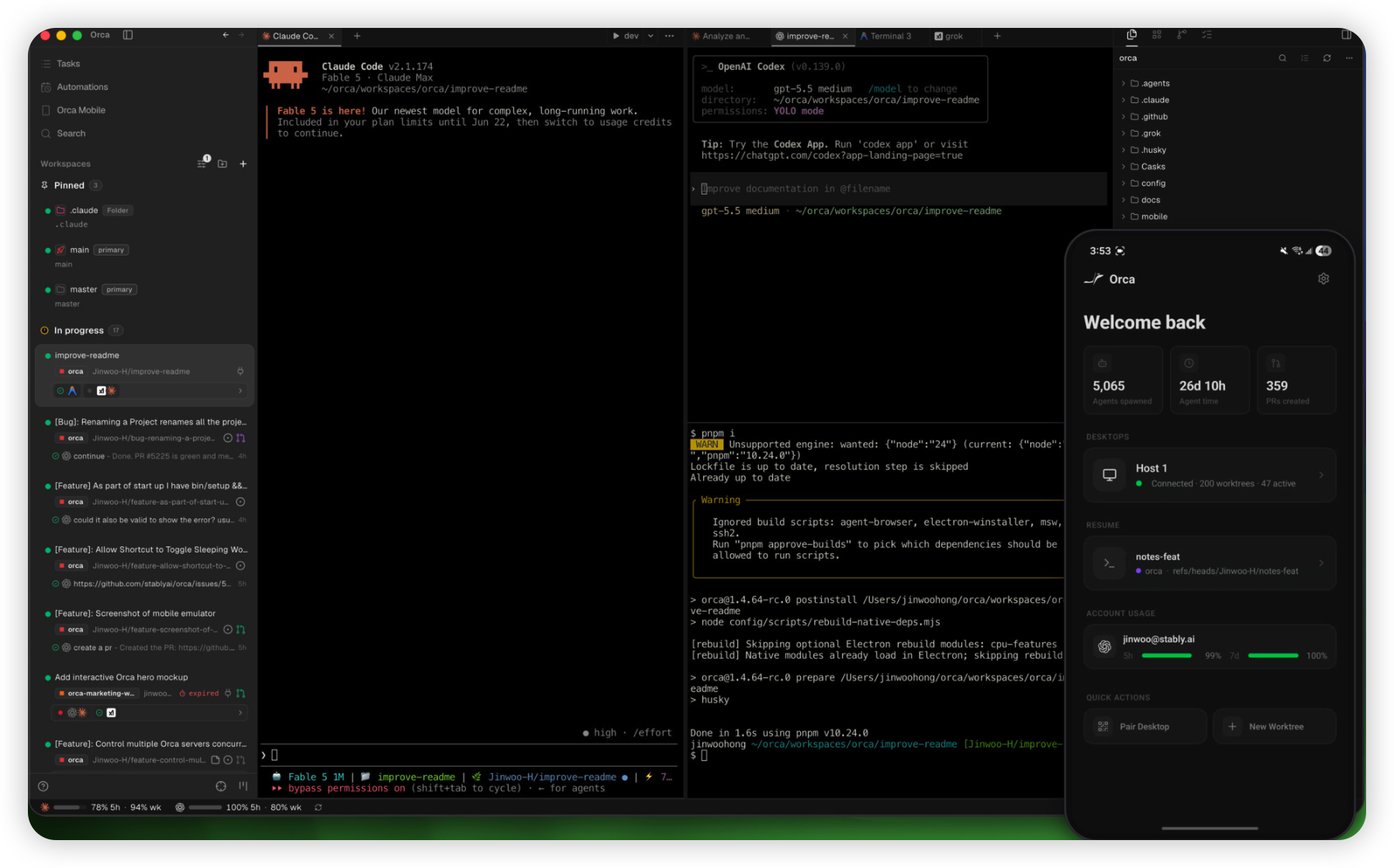Tap Pair Desktop quick action
The height and width of the screenshot is (868, 1394).
(x=1145, y=726)
